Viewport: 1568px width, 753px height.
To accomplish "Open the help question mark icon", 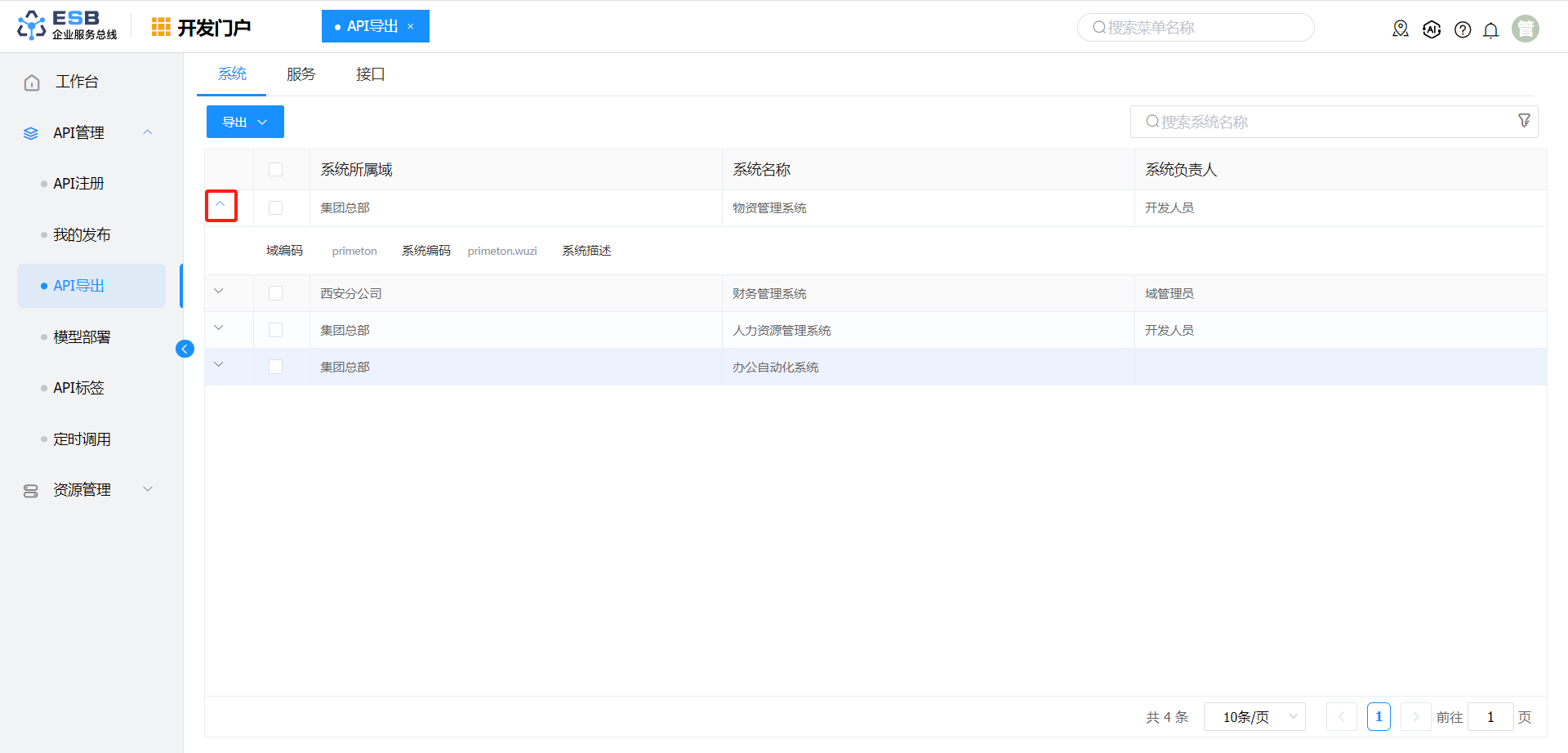I will (x=1463, y=30).
